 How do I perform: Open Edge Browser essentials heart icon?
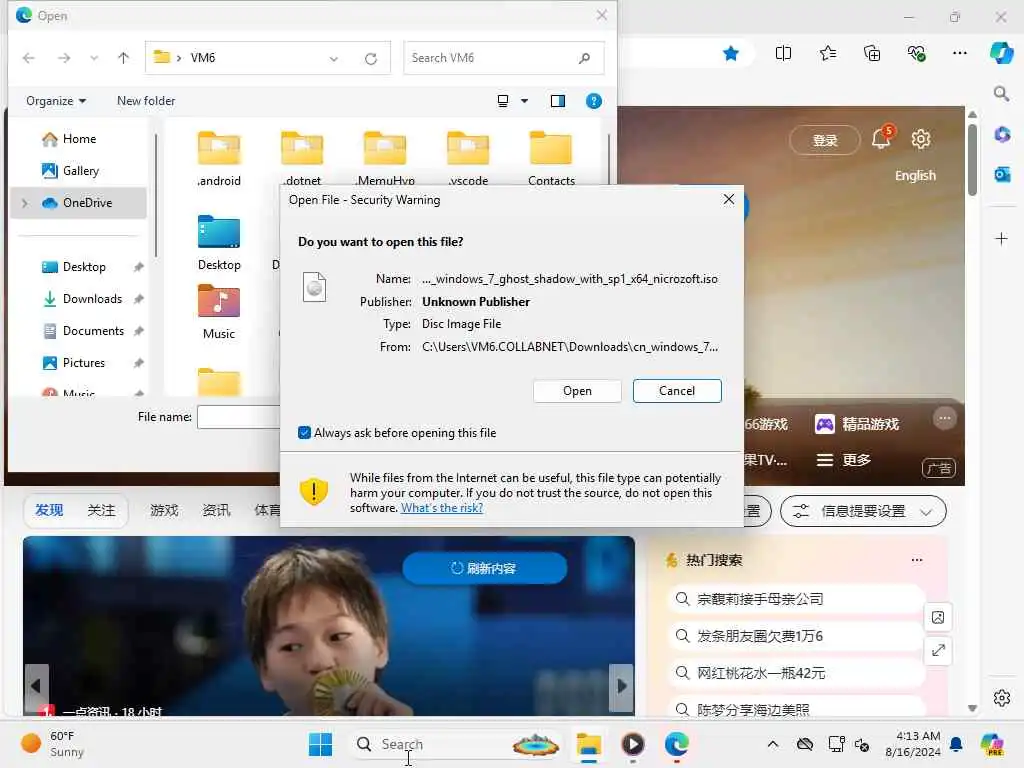[x=916, y=54]
